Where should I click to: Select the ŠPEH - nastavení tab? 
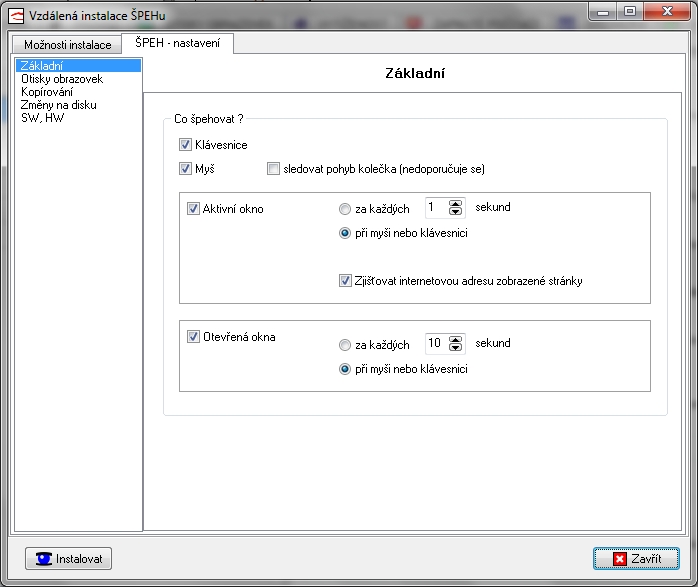tap(177, 43)
